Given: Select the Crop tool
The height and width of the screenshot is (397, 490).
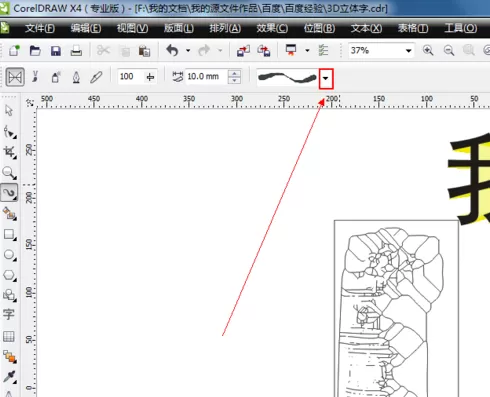Looking at the screenshot, I should [9, 152].
